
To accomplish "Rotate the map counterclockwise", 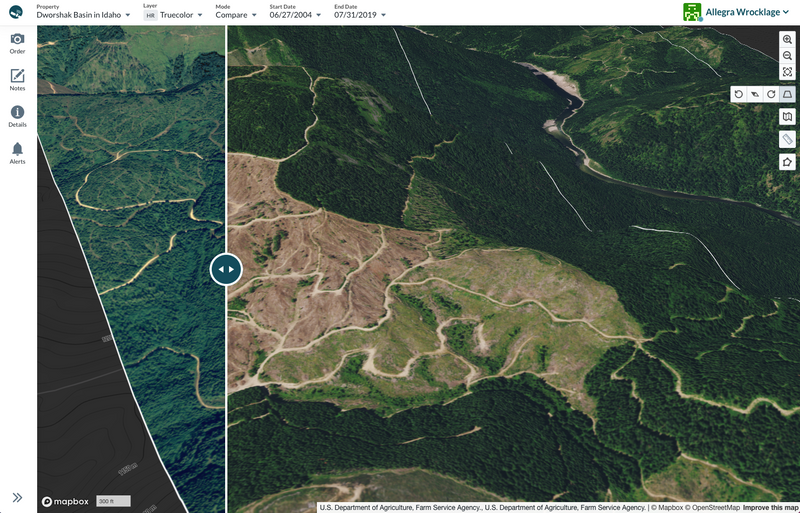I will pos(739,94).
